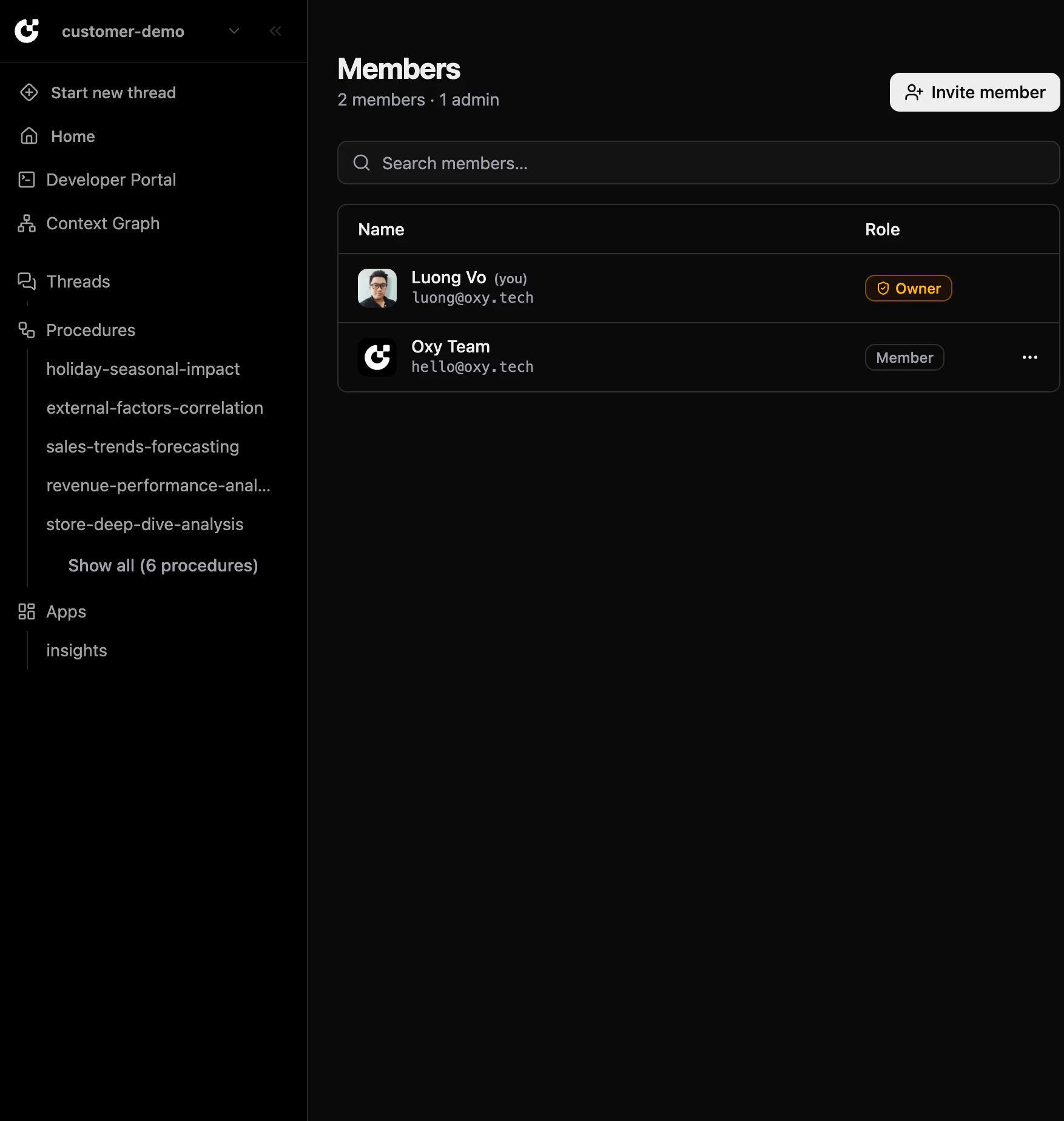Open the store-deep-dive-analysis procedure

144,524
